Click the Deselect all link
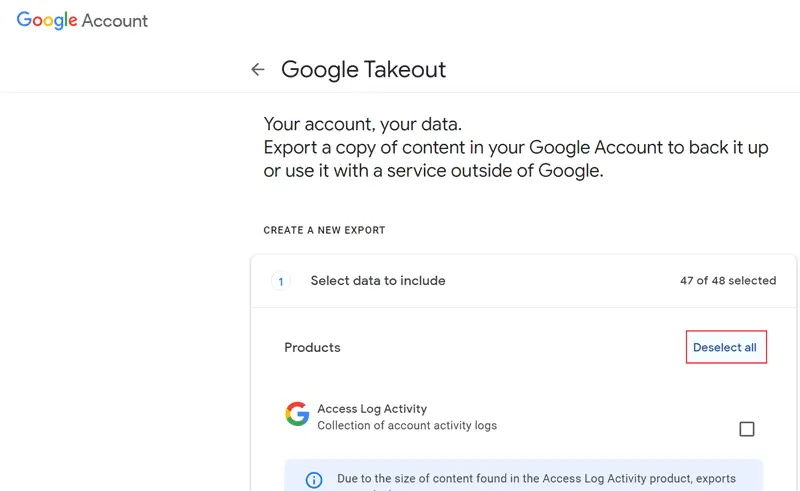Image resolution: width=800 pixels, height=491 pixels. pyautogui.click(x=725, y=347)
